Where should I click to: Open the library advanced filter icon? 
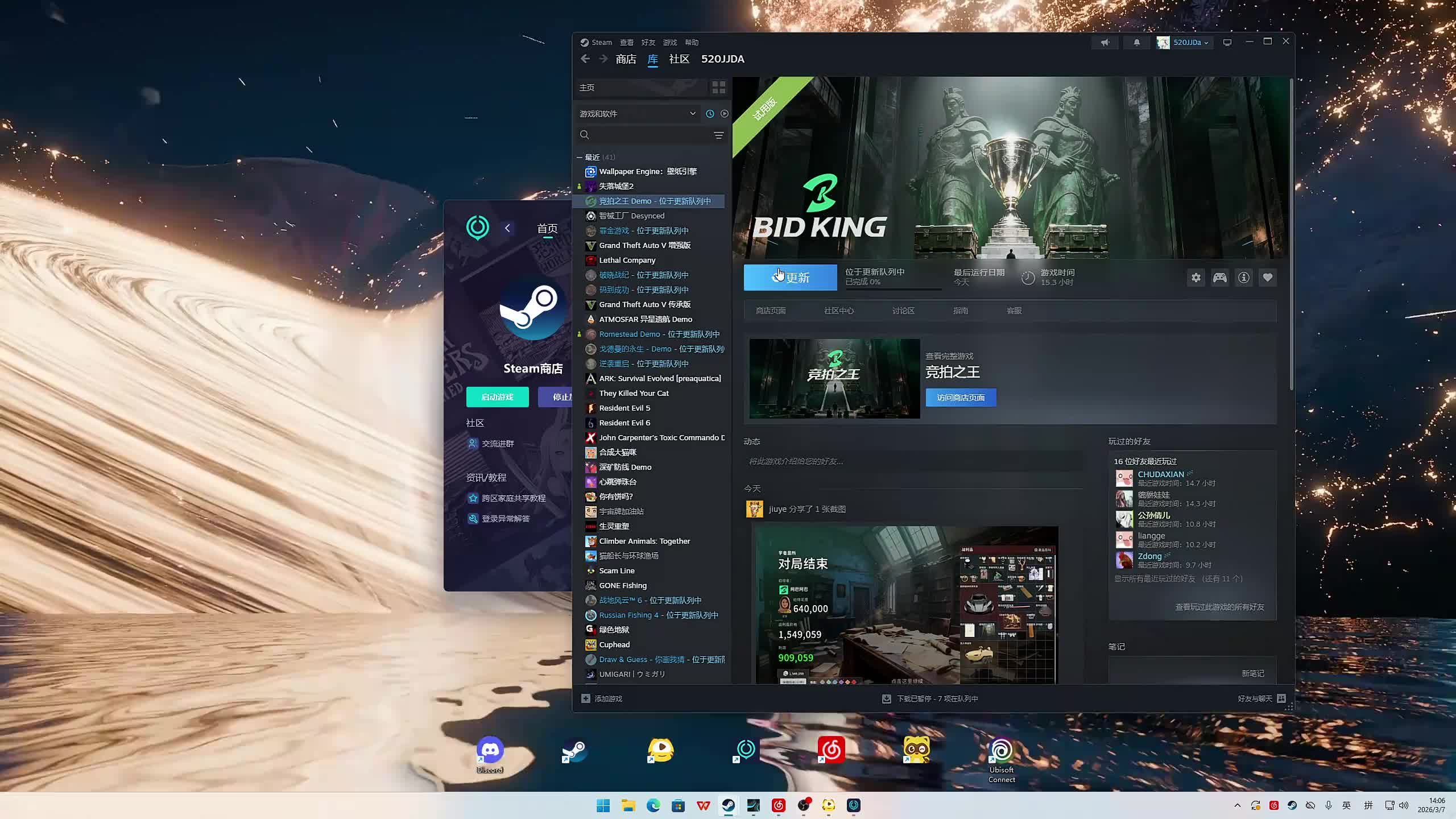pos(718,135)
